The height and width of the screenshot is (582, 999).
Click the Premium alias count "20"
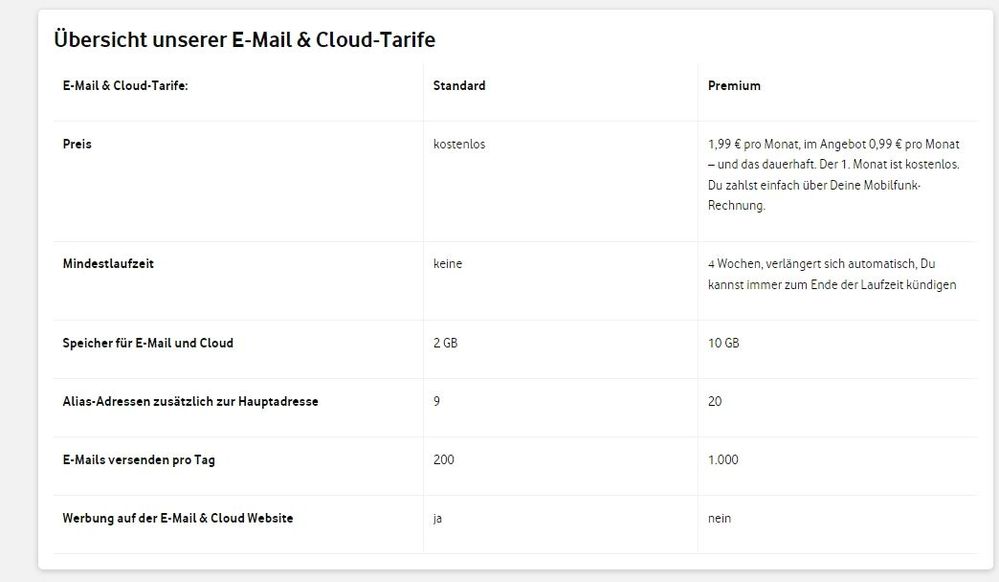coord(715,401)
